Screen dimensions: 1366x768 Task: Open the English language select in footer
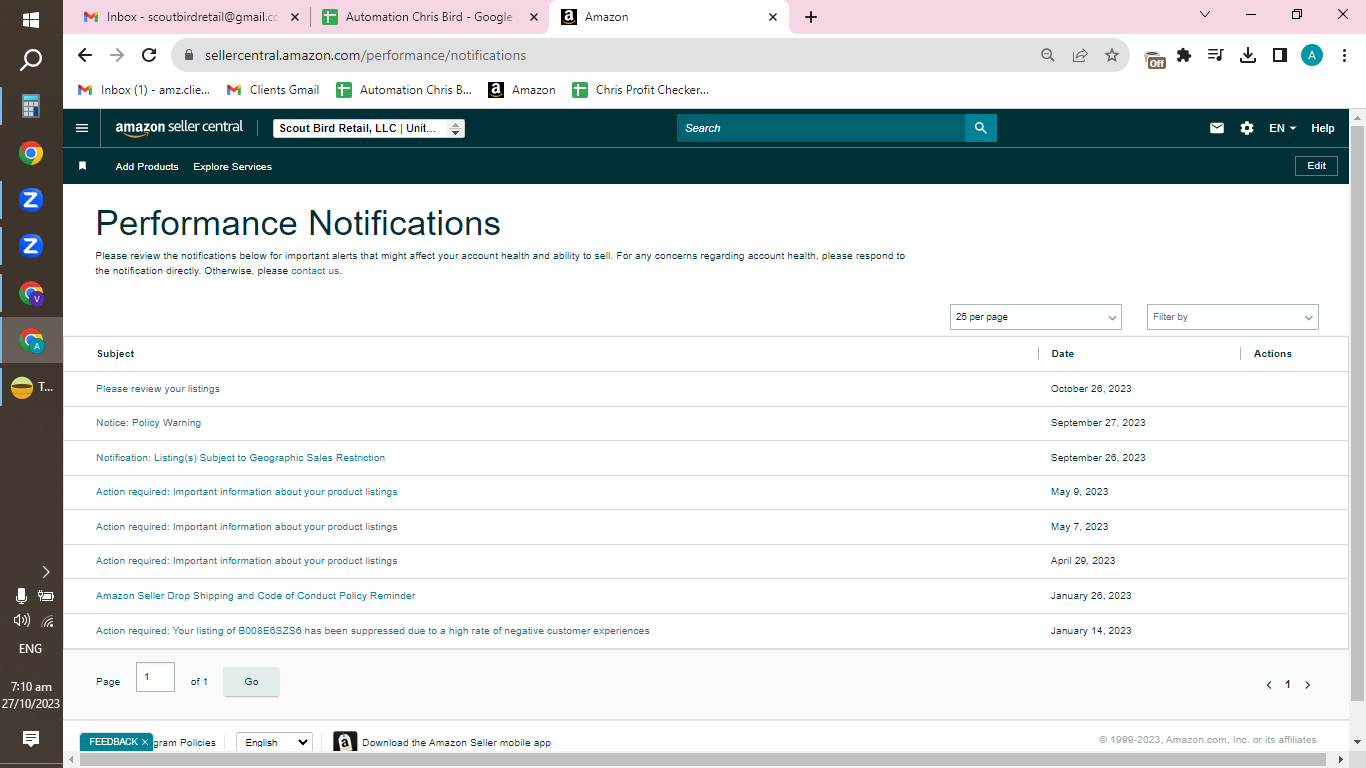[x=274, y=742]
